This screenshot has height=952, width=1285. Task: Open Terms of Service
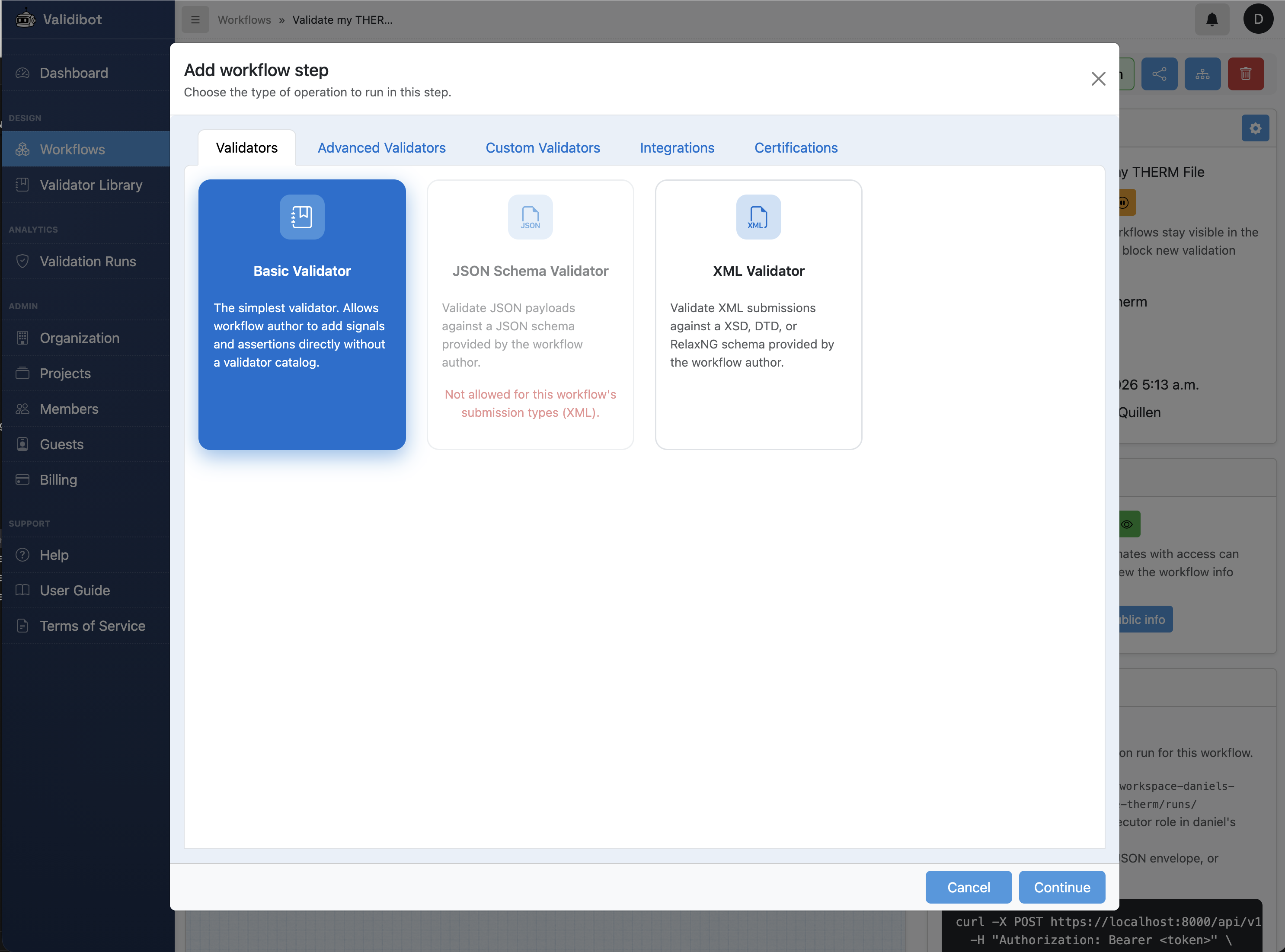pos(92,626)
